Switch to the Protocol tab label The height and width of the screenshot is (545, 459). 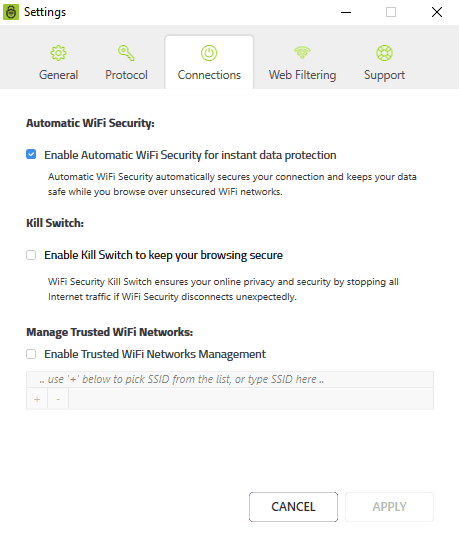pos(126,75)
